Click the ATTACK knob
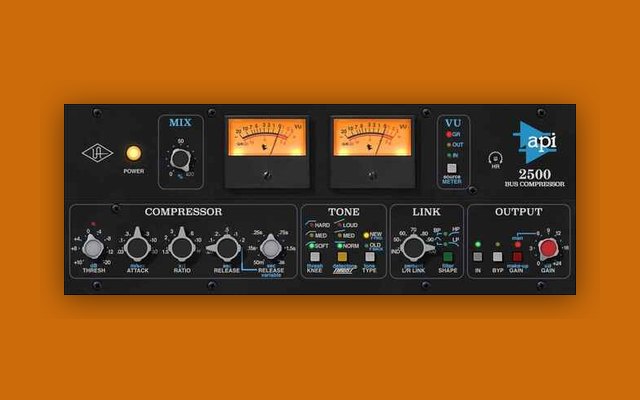Image resolution: width=640 pixels, height=400 pixels. [138, 246]
